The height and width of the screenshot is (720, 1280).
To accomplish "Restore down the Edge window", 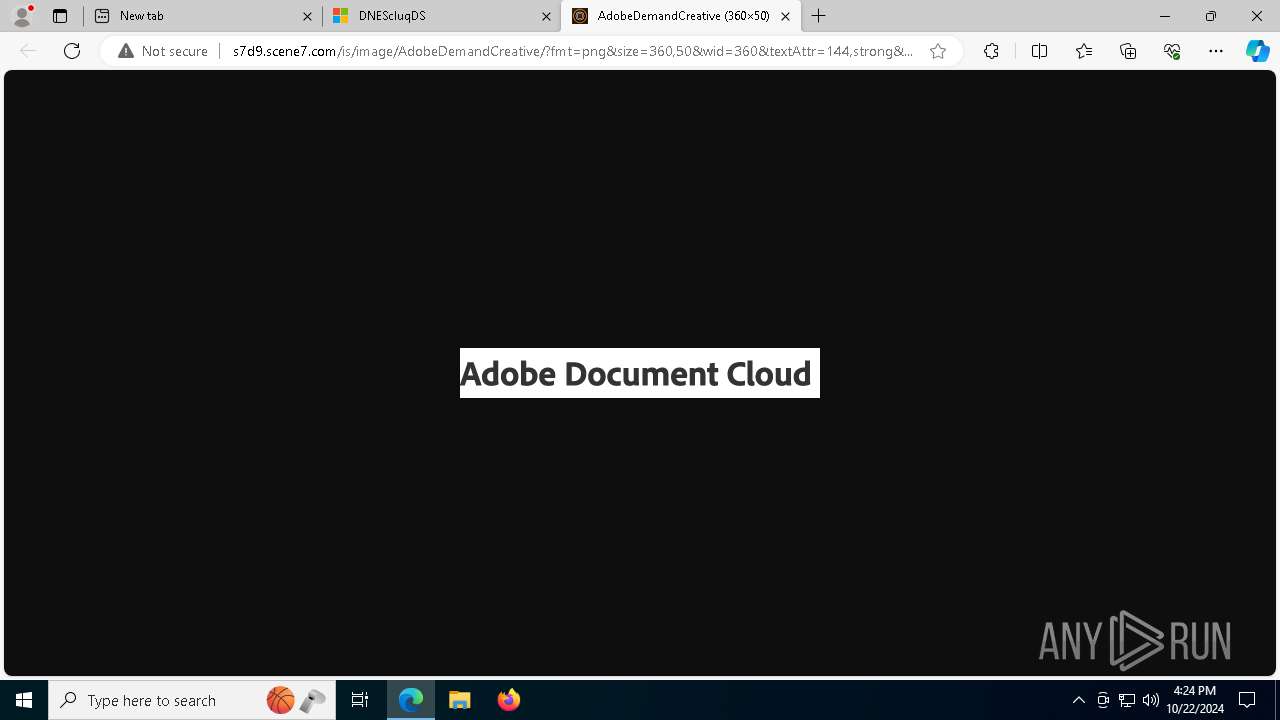I will [1211, 16].
